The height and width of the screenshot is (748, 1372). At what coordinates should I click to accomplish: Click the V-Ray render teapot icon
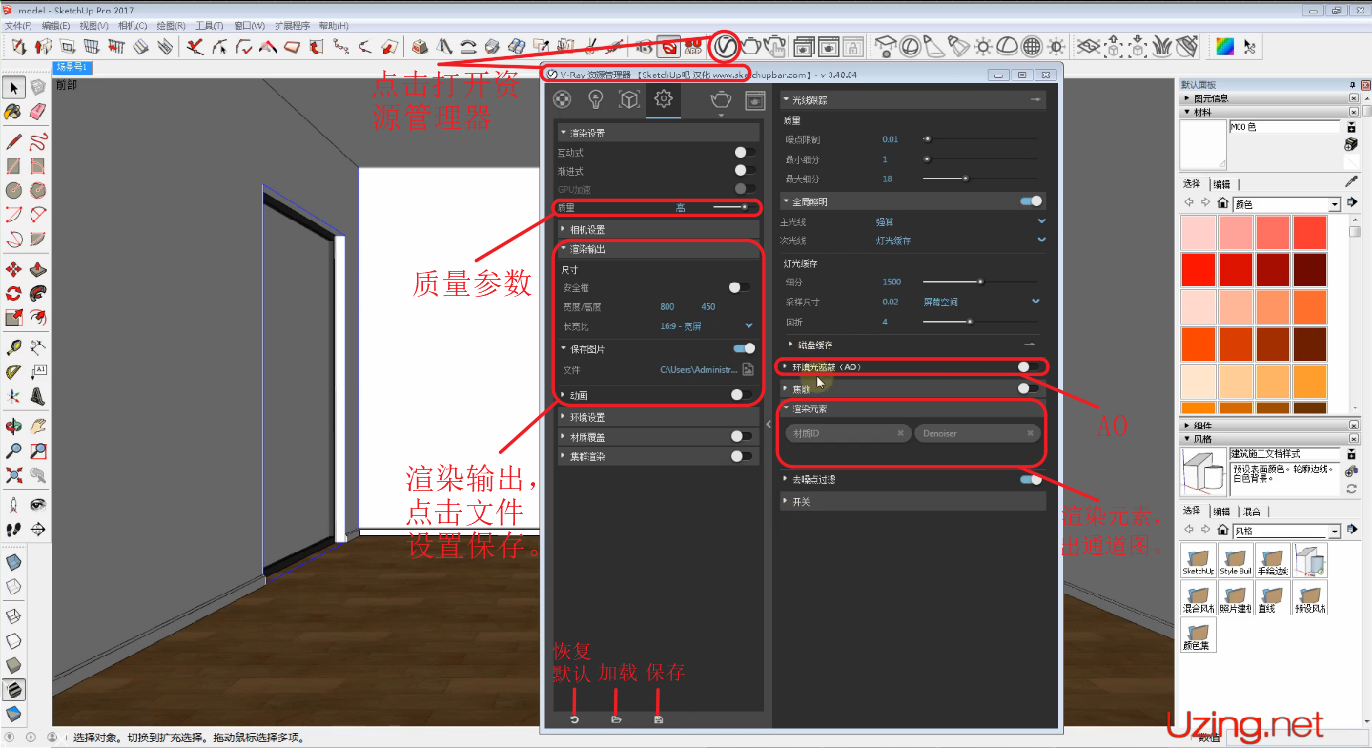tap(720, 99)
